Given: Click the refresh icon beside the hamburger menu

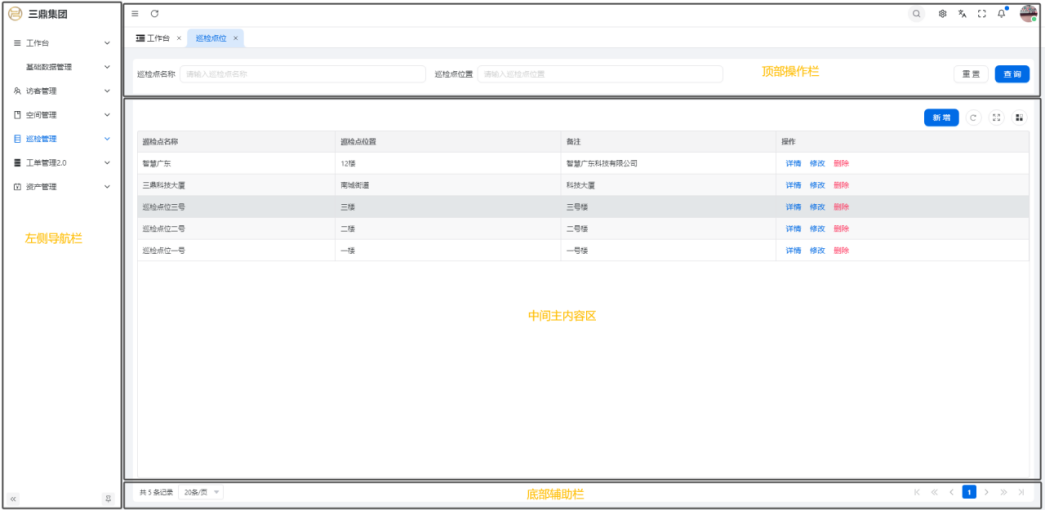Looking at the screenshot, I should point(154,13).
